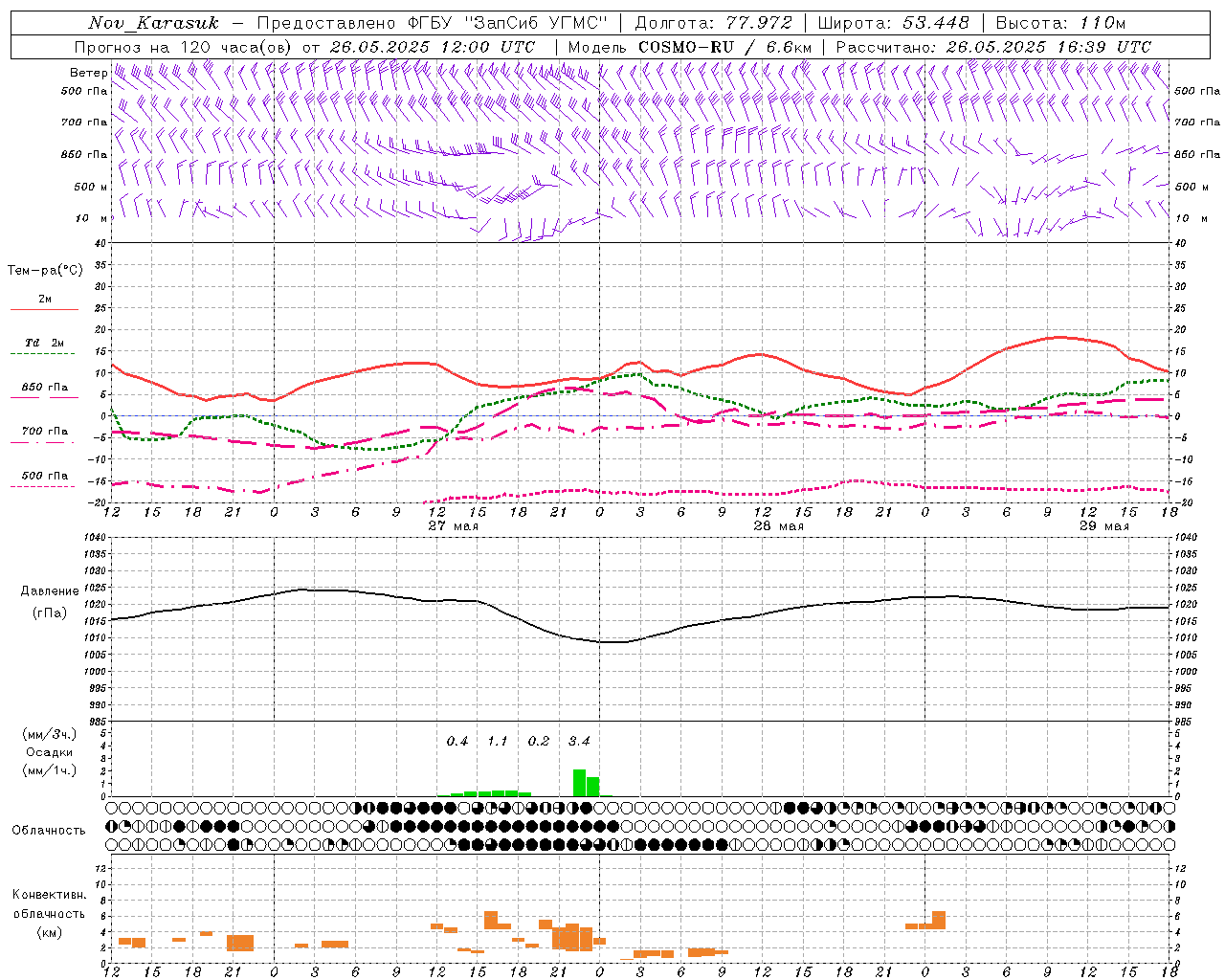Click the 'Высота: 110м' elevation text
The width and height of the screenshot is (1225, 980).
[1060, 23]
